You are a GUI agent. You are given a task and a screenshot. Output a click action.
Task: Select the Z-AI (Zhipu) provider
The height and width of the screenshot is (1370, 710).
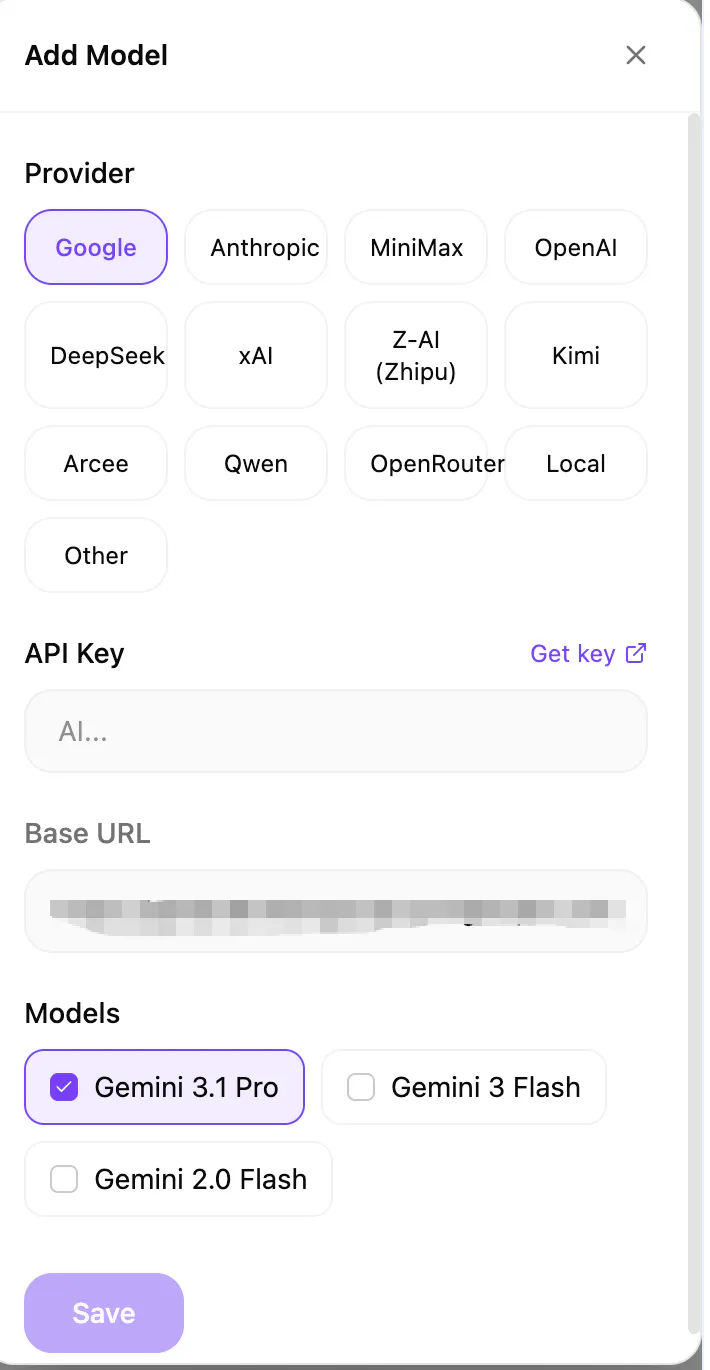click(x=416, y=355)
